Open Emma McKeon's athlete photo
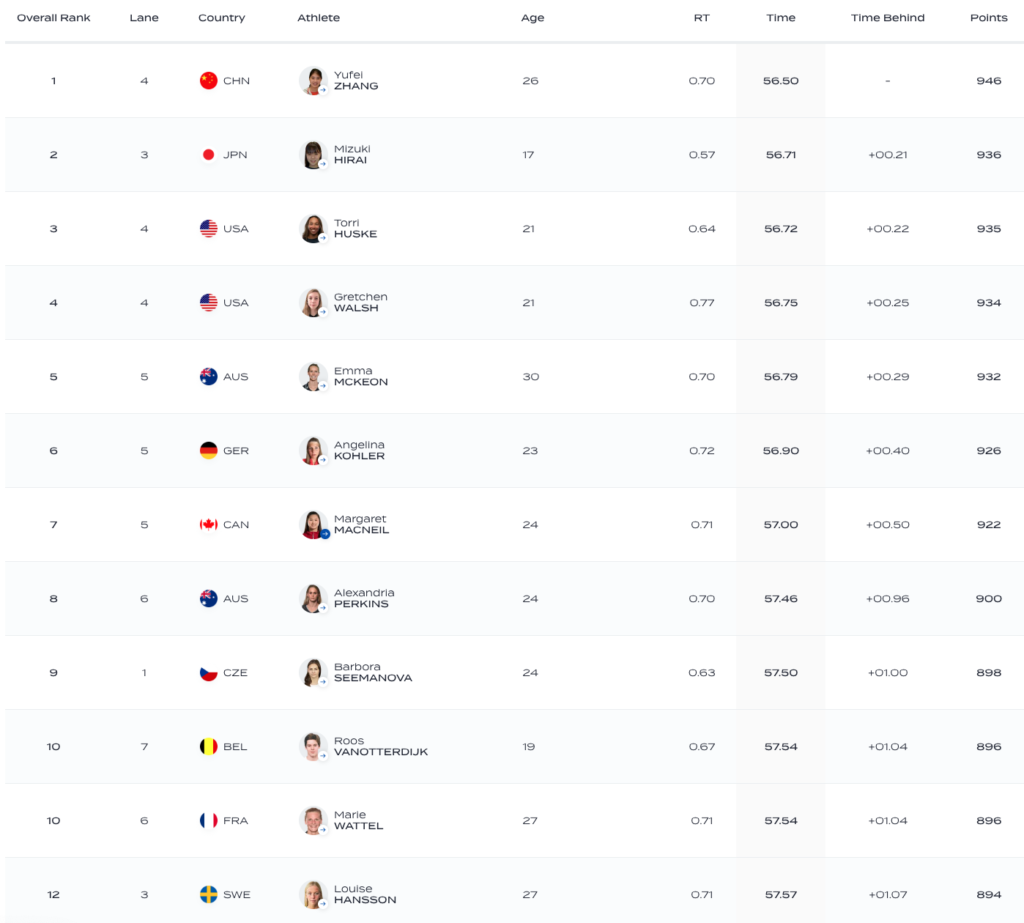 click(x=313, y=377)
